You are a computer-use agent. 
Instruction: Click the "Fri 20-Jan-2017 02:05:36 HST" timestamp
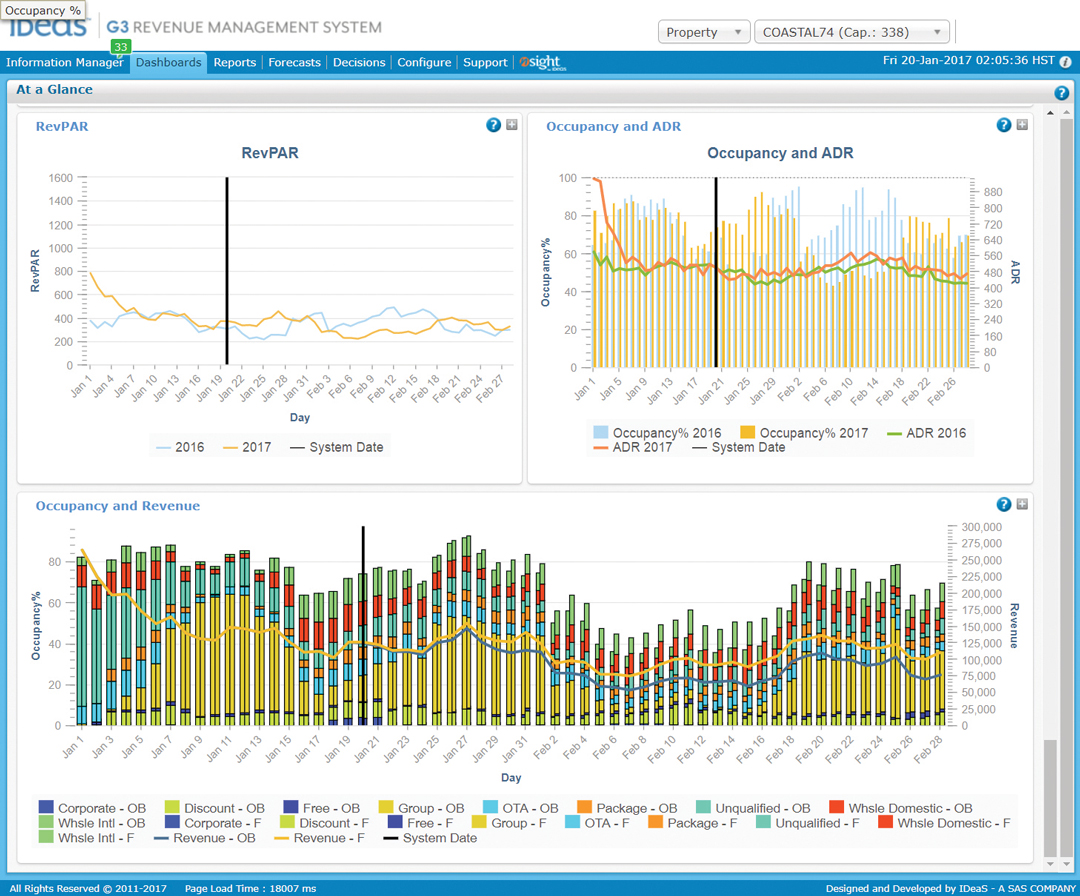(968, 61)
